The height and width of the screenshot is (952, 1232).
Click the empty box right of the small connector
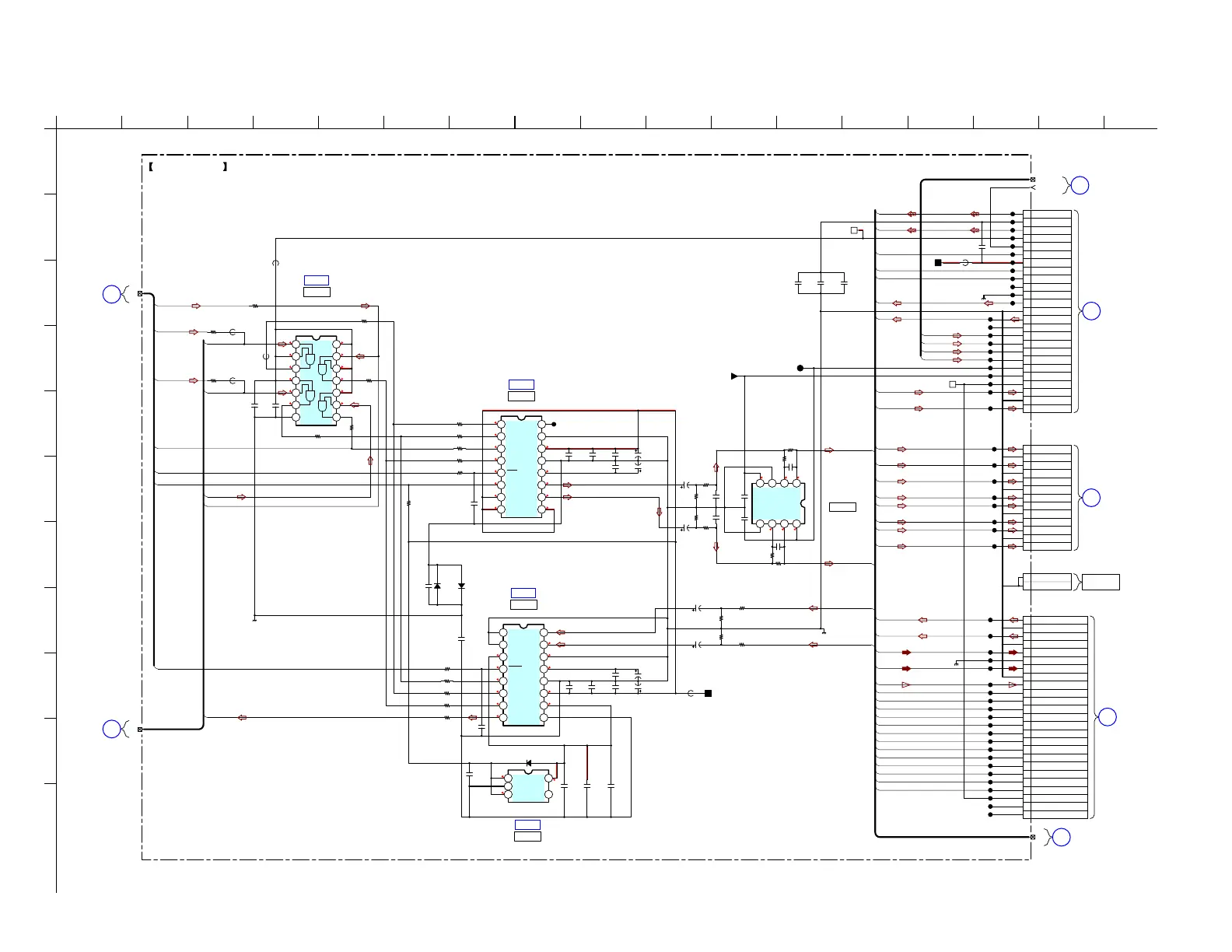1101,582
